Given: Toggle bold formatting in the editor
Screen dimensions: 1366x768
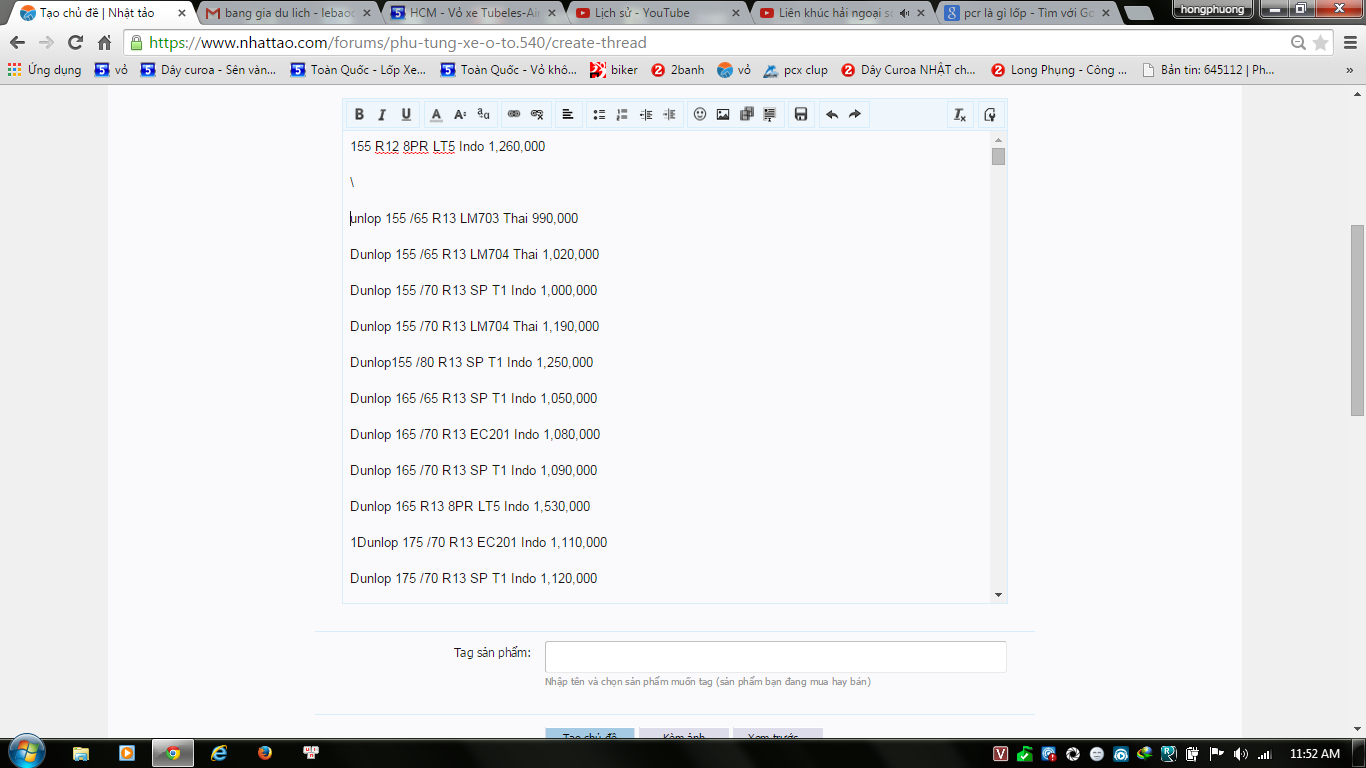Looking at the screenshot, I should pyautogui.click(x=359, y=115).
